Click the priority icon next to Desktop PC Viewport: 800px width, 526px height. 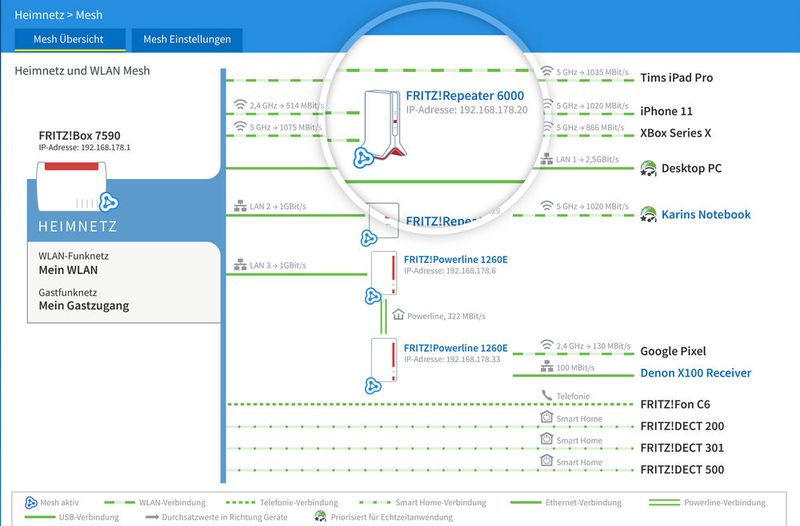coord(648,168)
